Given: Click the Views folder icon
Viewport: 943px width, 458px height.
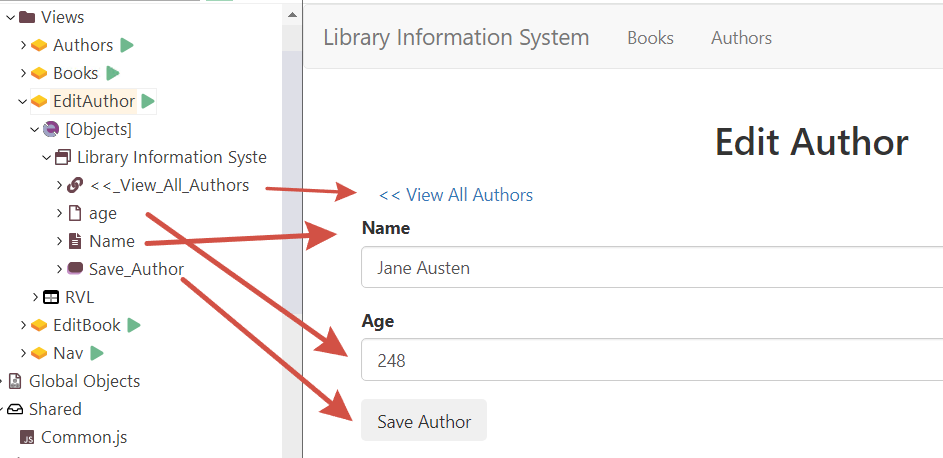Looking at the screenshot, I should coord(26,17).
